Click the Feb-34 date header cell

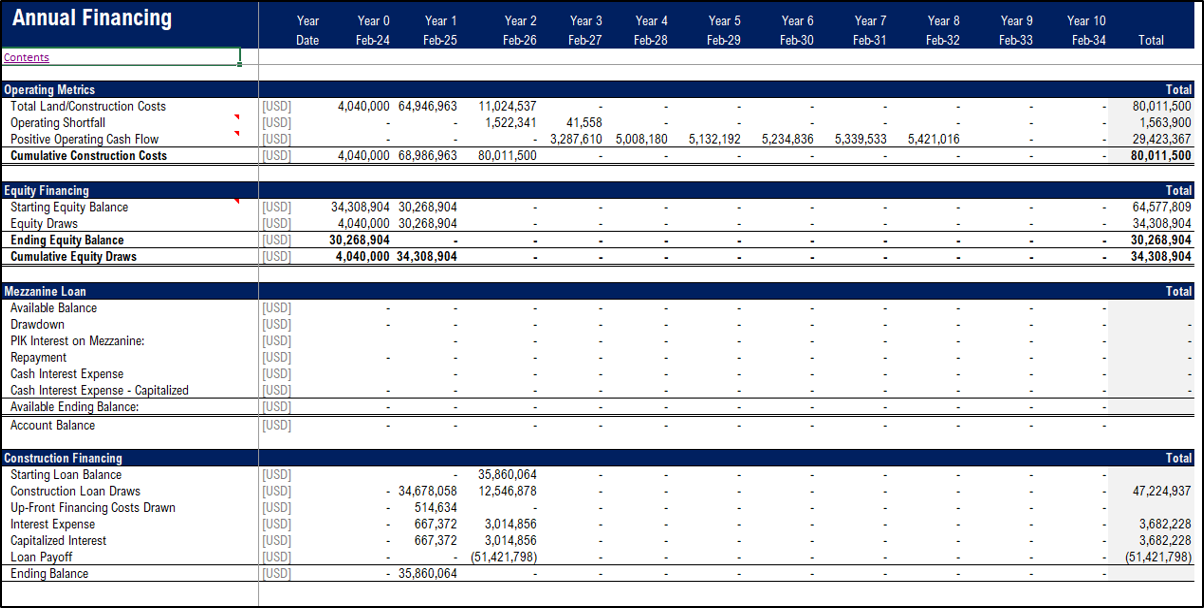1086,40
